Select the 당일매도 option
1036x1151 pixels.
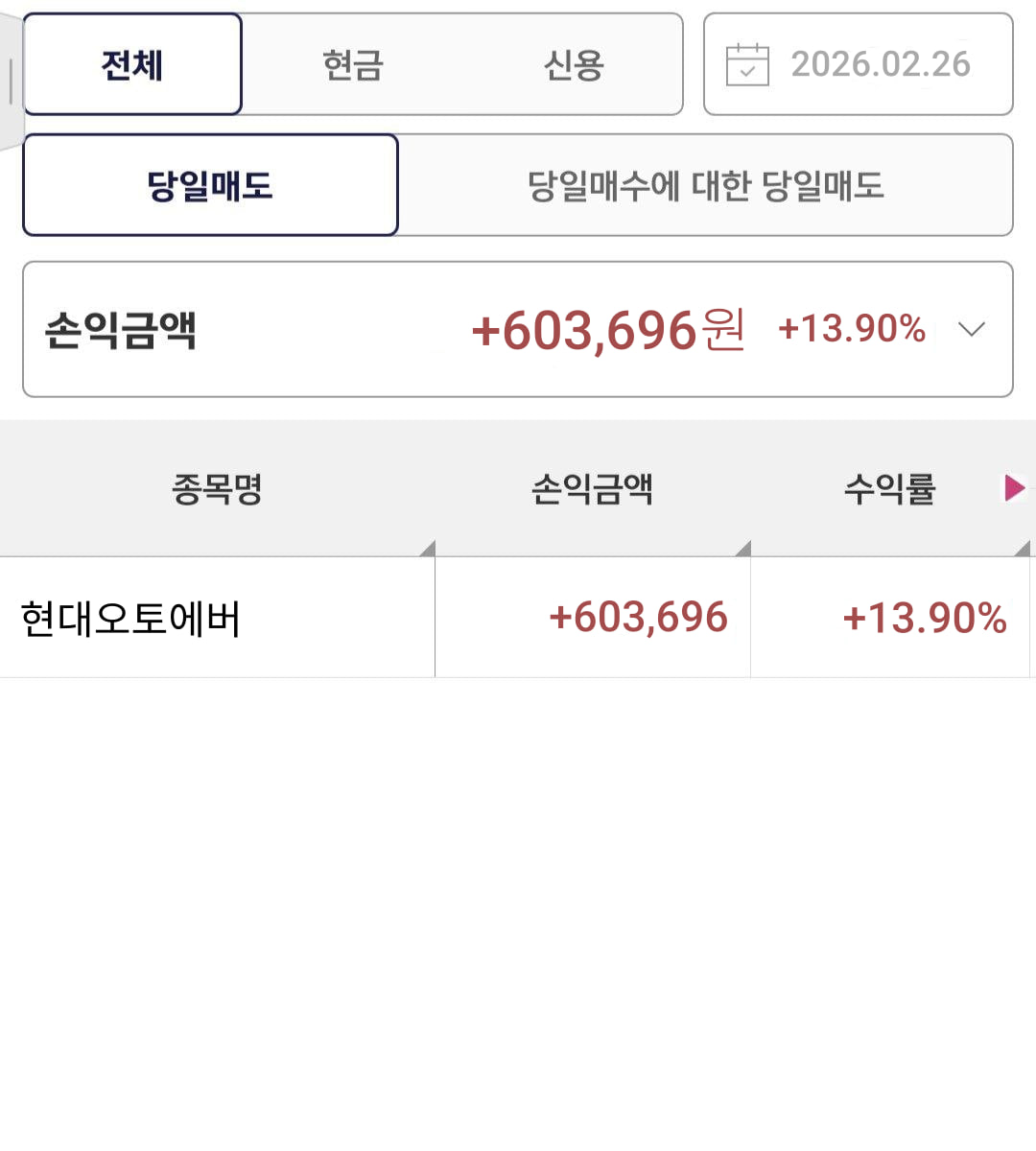210,185
